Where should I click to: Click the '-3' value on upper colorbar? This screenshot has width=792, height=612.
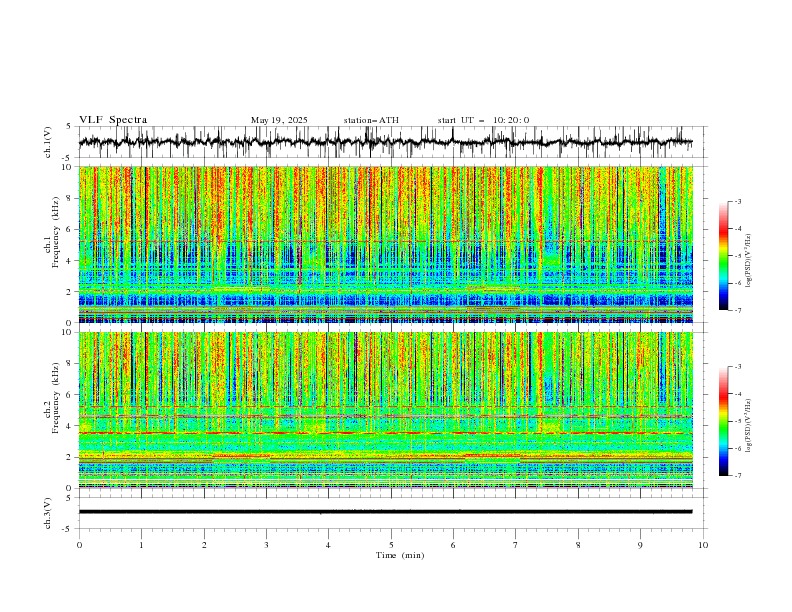(x=737, y=201)
